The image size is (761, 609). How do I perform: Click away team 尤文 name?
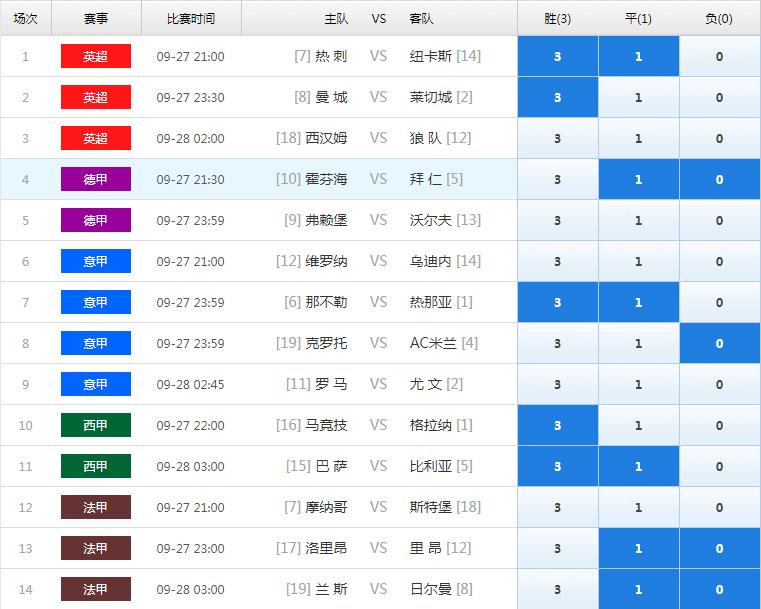[426, 384]
